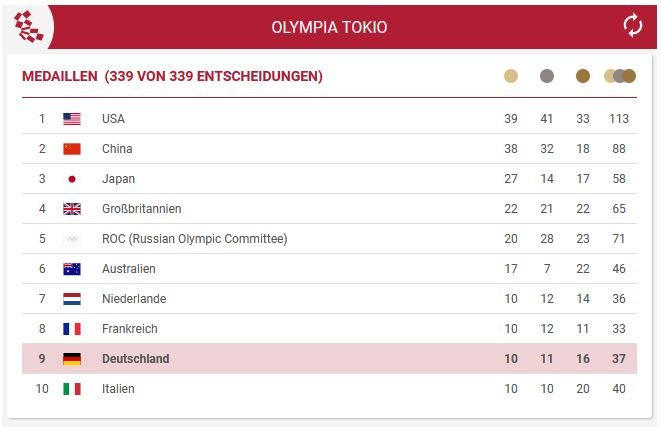The width and height of the screenshot is (661, 427).
Task: Click the silver medal column icon
Action: 547,76
